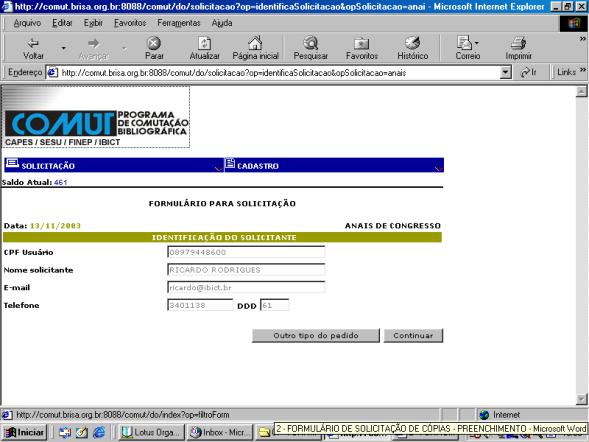Open the Favoritos toolbar icon
This screenshot has height=442, width=589.
tap(361, 44)
